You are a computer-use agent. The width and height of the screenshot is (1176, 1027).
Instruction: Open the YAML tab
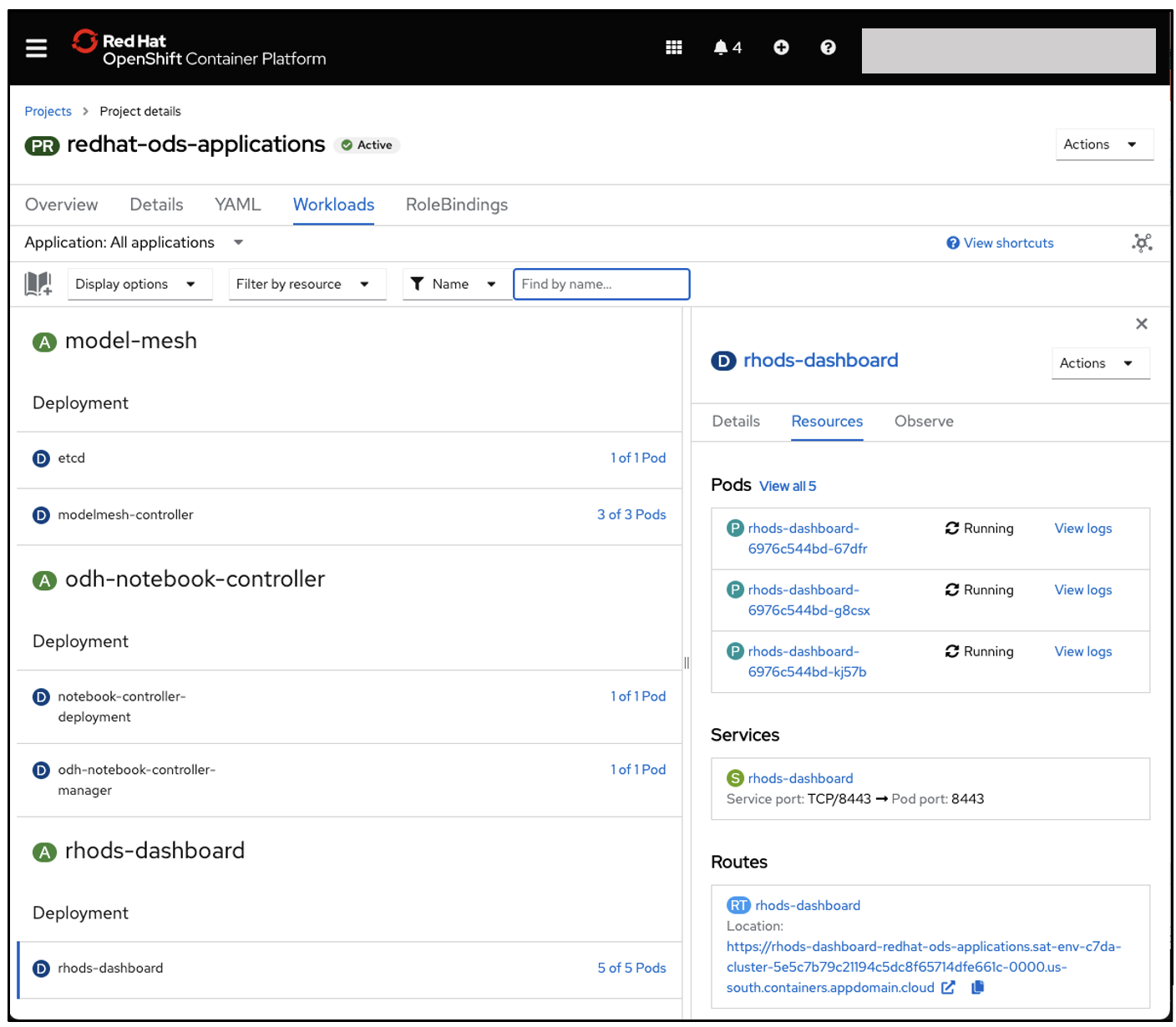(x=237, y=205)
